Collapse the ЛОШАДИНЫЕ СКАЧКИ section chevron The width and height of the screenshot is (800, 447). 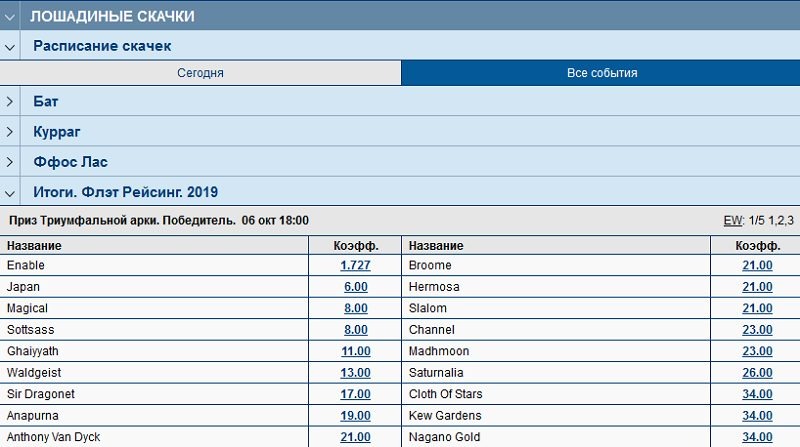point(10,16)
